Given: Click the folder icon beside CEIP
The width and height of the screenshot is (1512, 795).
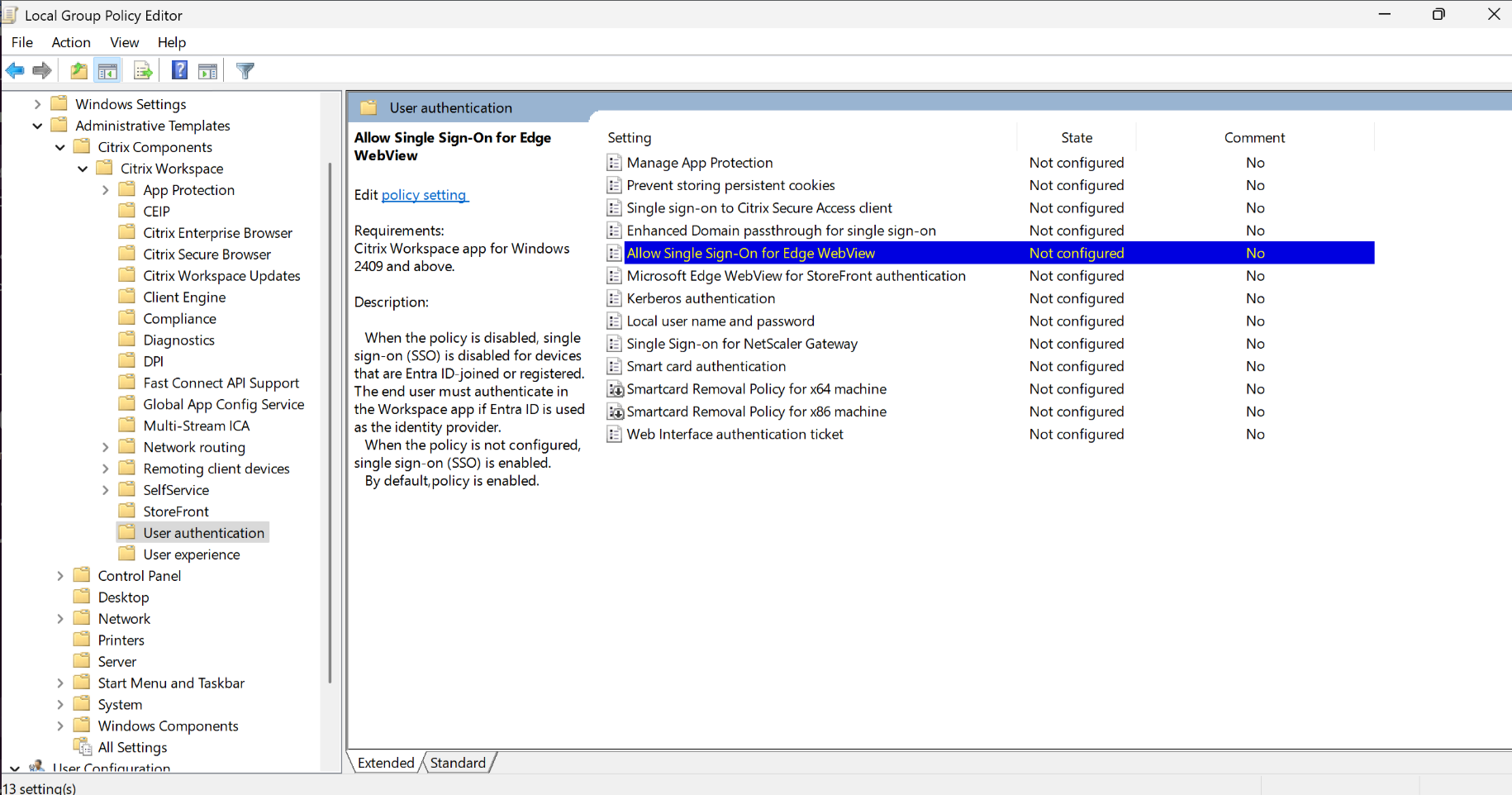Looking at the screenshot, I should coord(127,211).
